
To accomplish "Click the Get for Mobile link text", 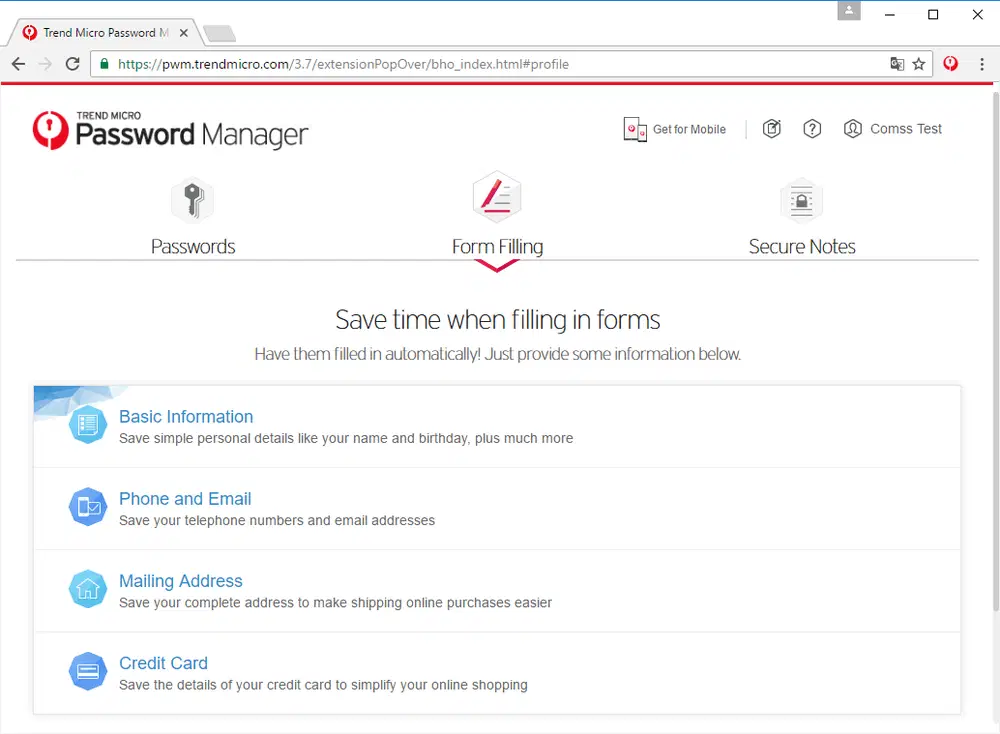I will pyautogui.click(x=689, y=129).
